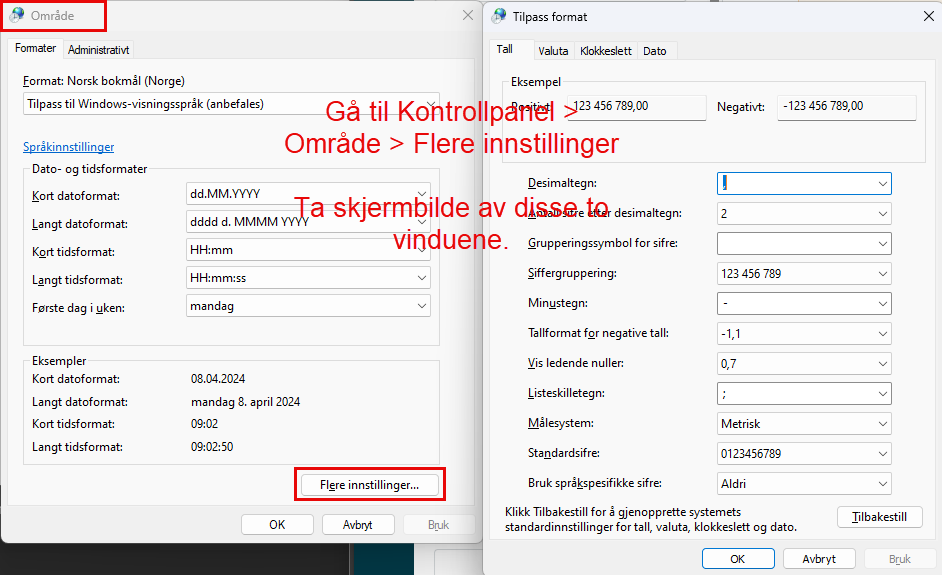This screenshot has height=575, width=942.
Task: Close the Område window
Action: (x=468, y=16)
